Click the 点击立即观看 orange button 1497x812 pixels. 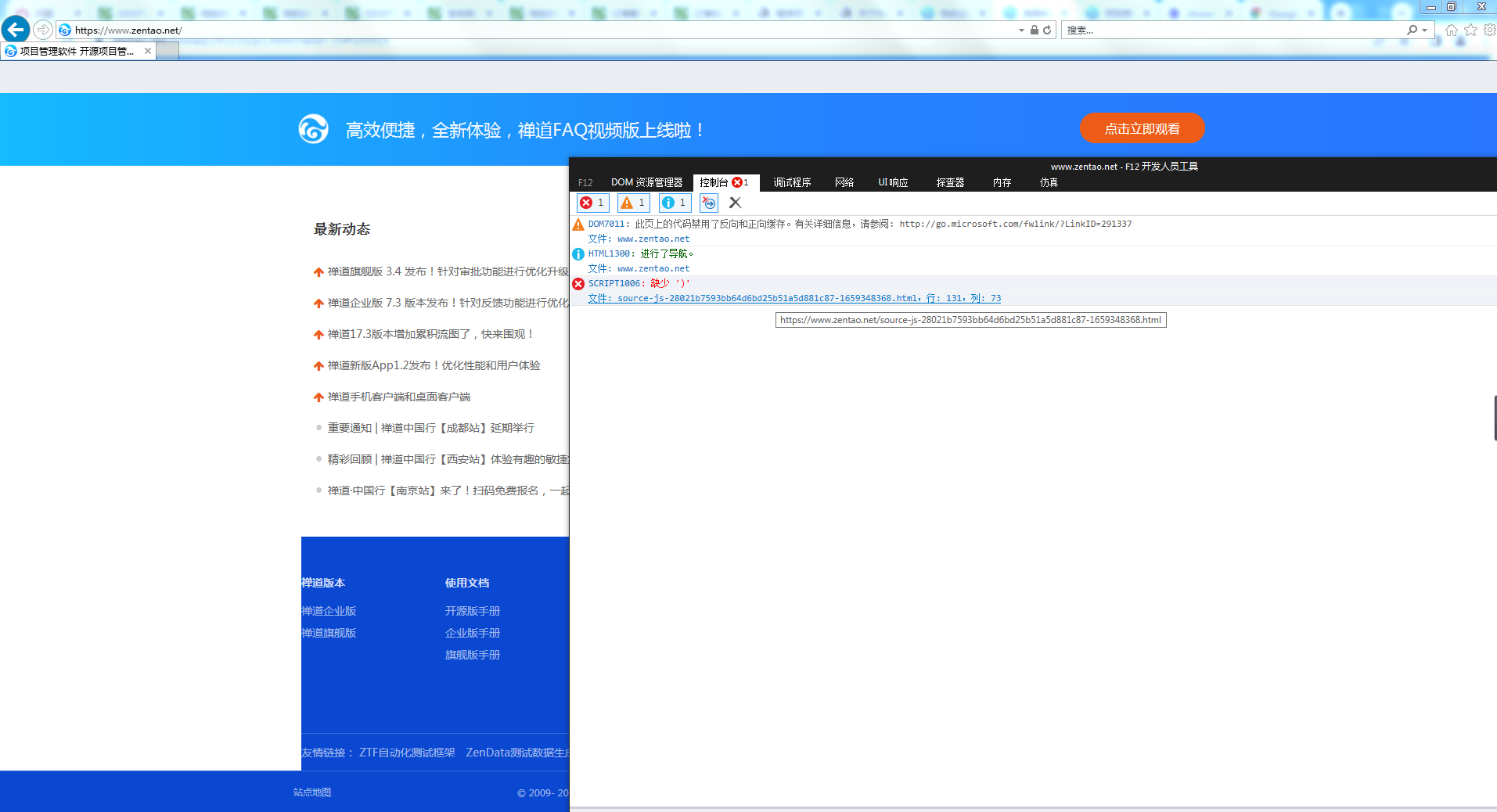[1142, 129]
